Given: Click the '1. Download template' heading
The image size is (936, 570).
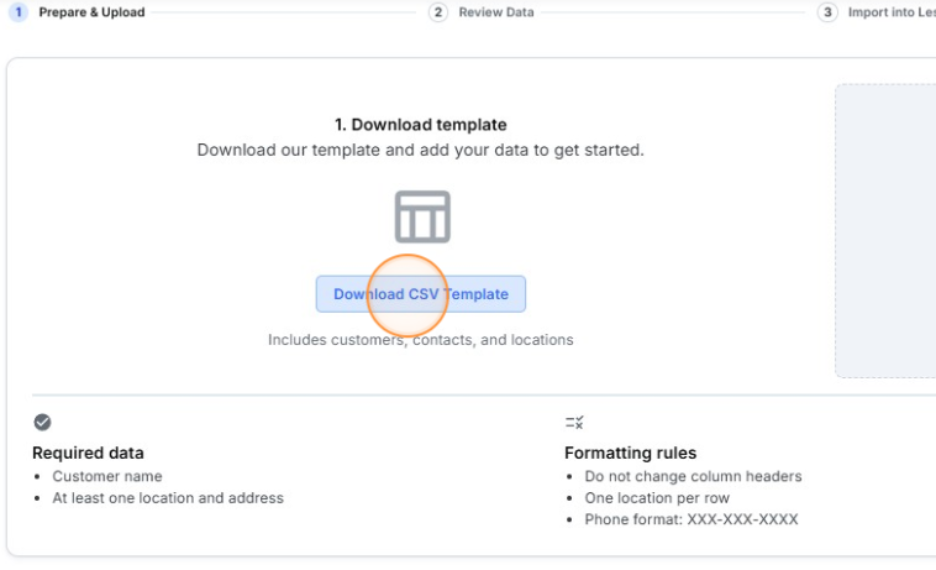Looking at the screenshot, I should click(x=420, y=125).
